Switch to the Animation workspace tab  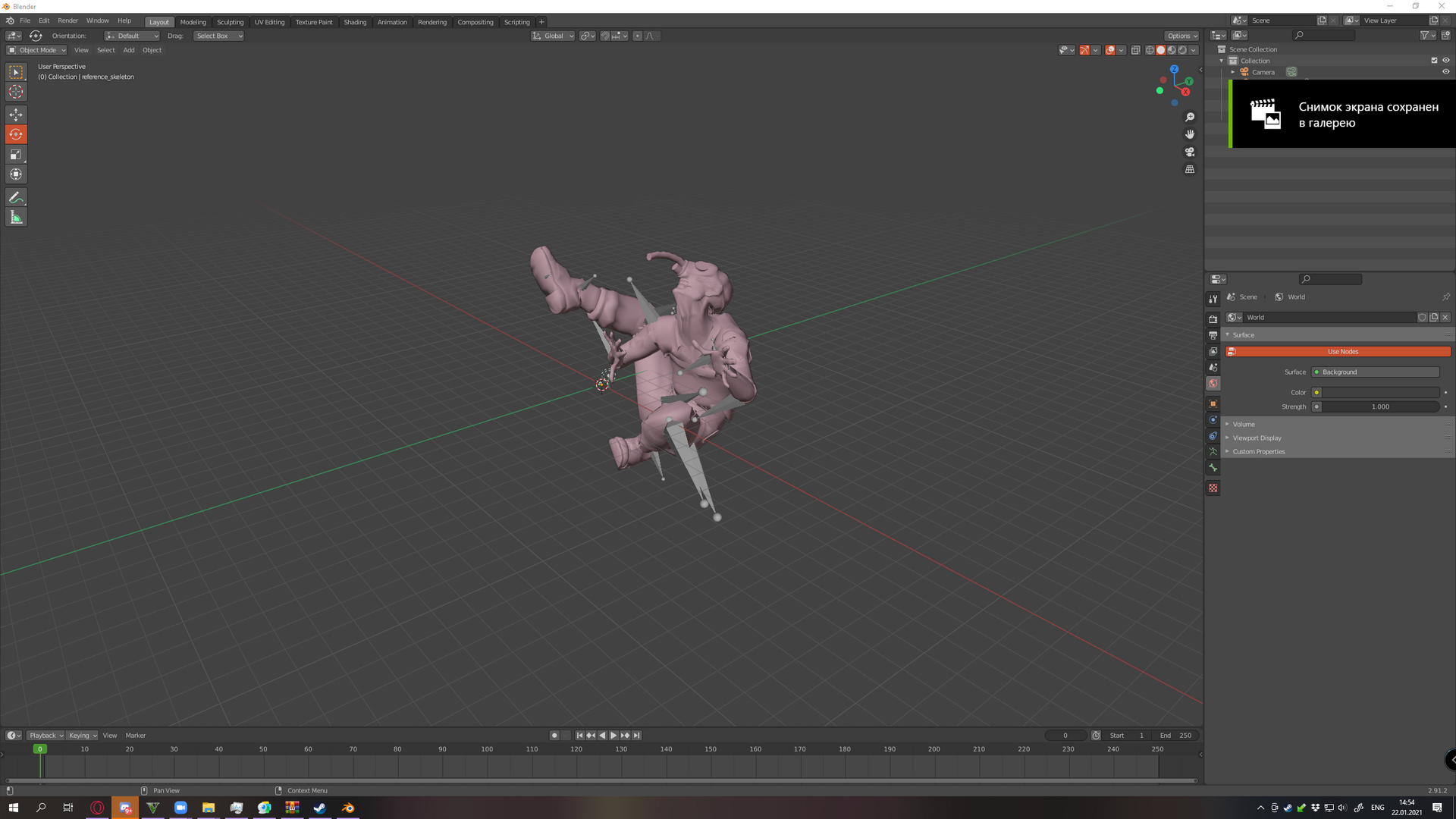(x=392, y=22)
